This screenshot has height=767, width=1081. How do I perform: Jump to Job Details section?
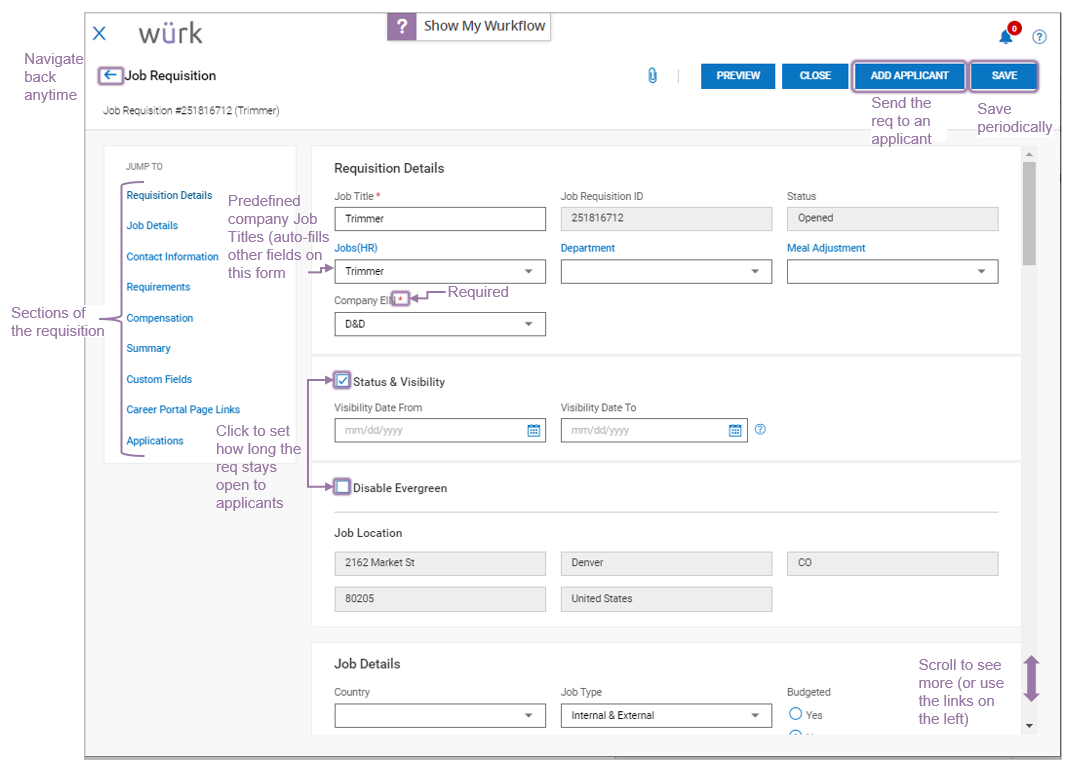pos(152,225)
